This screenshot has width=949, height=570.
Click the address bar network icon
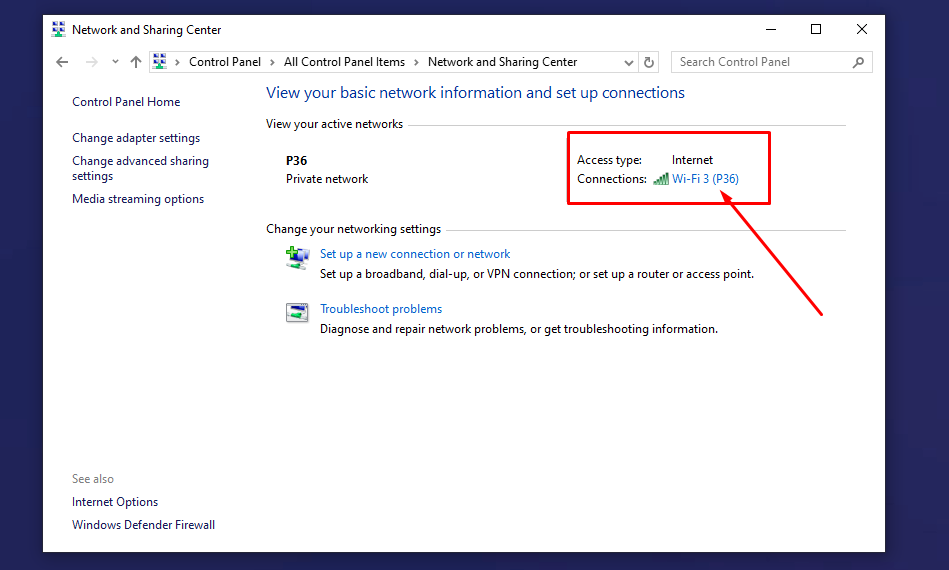(x=160, y=62)
